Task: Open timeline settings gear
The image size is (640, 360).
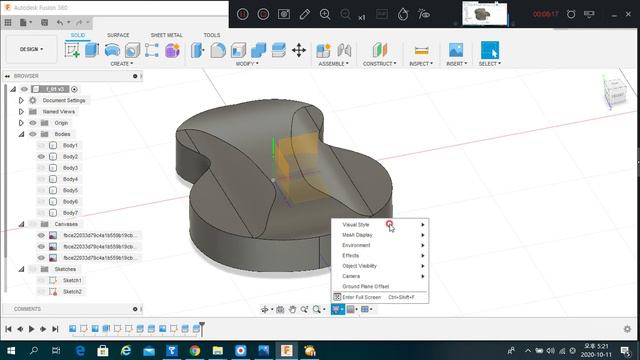Action: coord(627,329)
